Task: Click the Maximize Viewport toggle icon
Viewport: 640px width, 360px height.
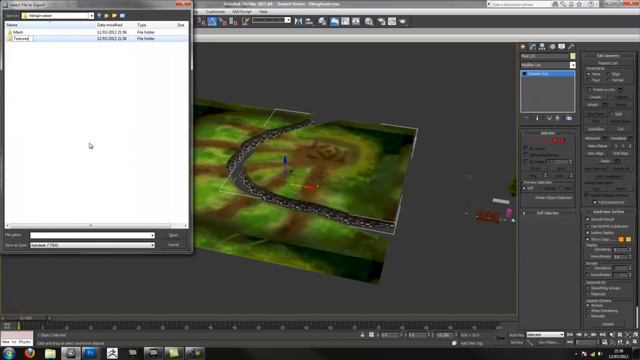Action: click(x=636, y=342)
